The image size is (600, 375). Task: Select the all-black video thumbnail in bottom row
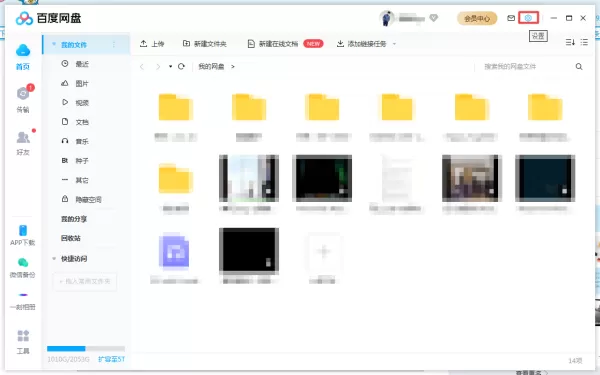249,250
